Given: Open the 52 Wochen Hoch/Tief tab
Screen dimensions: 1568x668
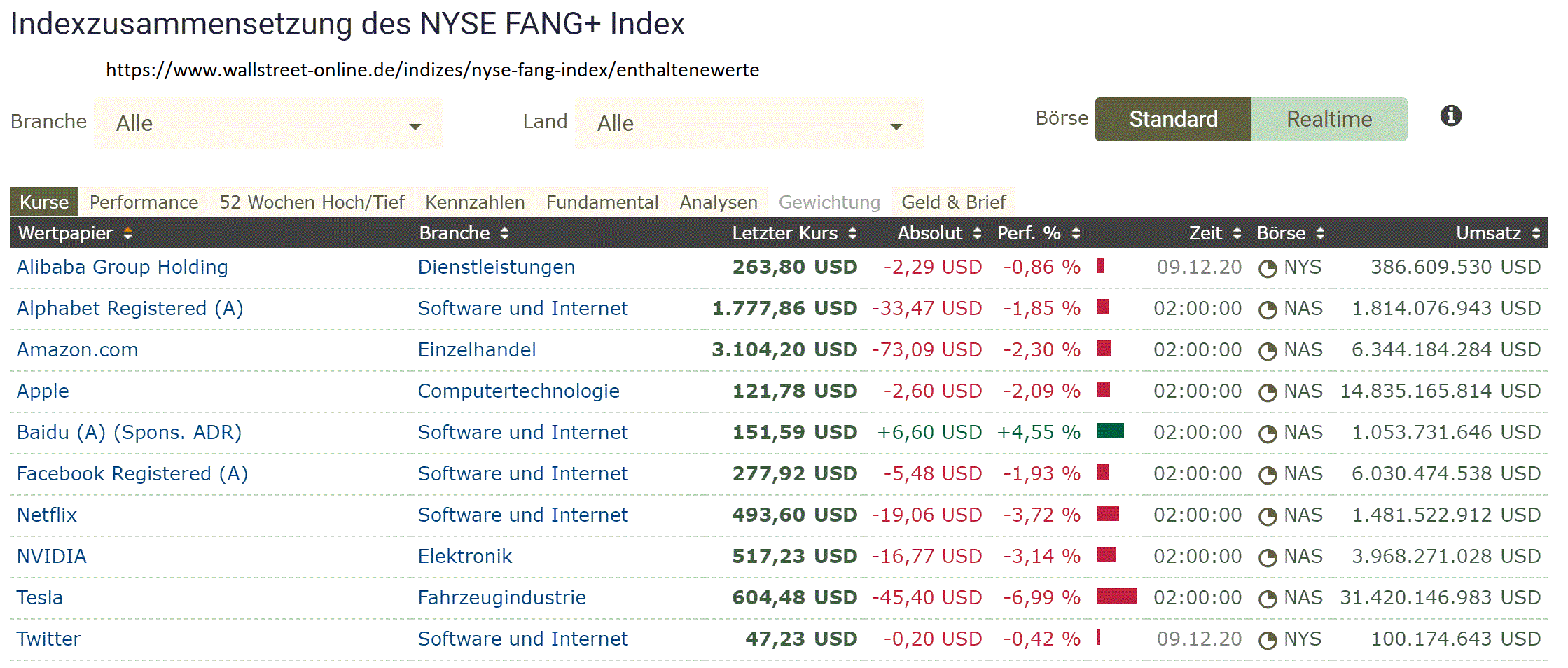Looking at the screenshot, I should click(312, 202).
